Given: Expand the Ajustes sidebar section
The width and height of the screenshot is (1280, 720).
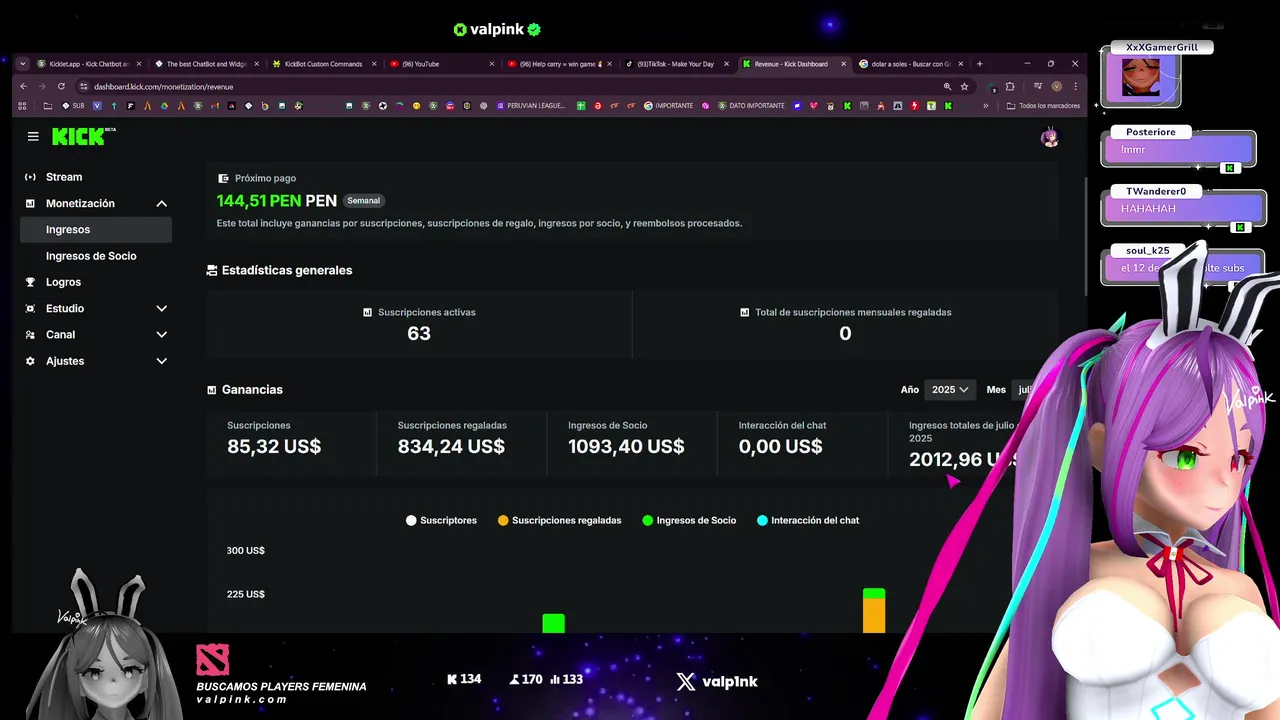Looking at the screenshot, I should 161,361.
